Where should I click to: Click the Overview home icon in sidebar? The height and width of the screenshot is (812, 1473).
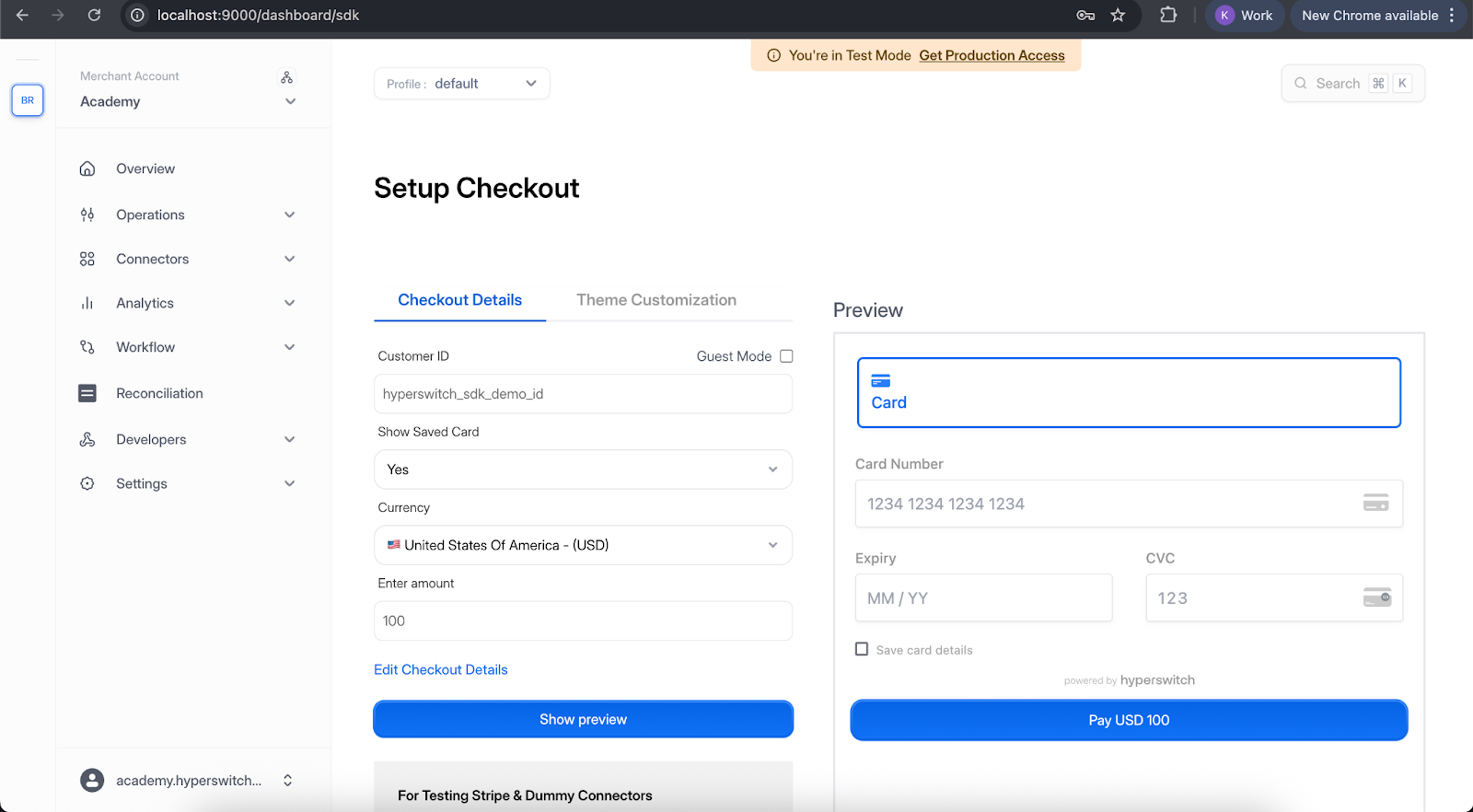click(87, 168)
